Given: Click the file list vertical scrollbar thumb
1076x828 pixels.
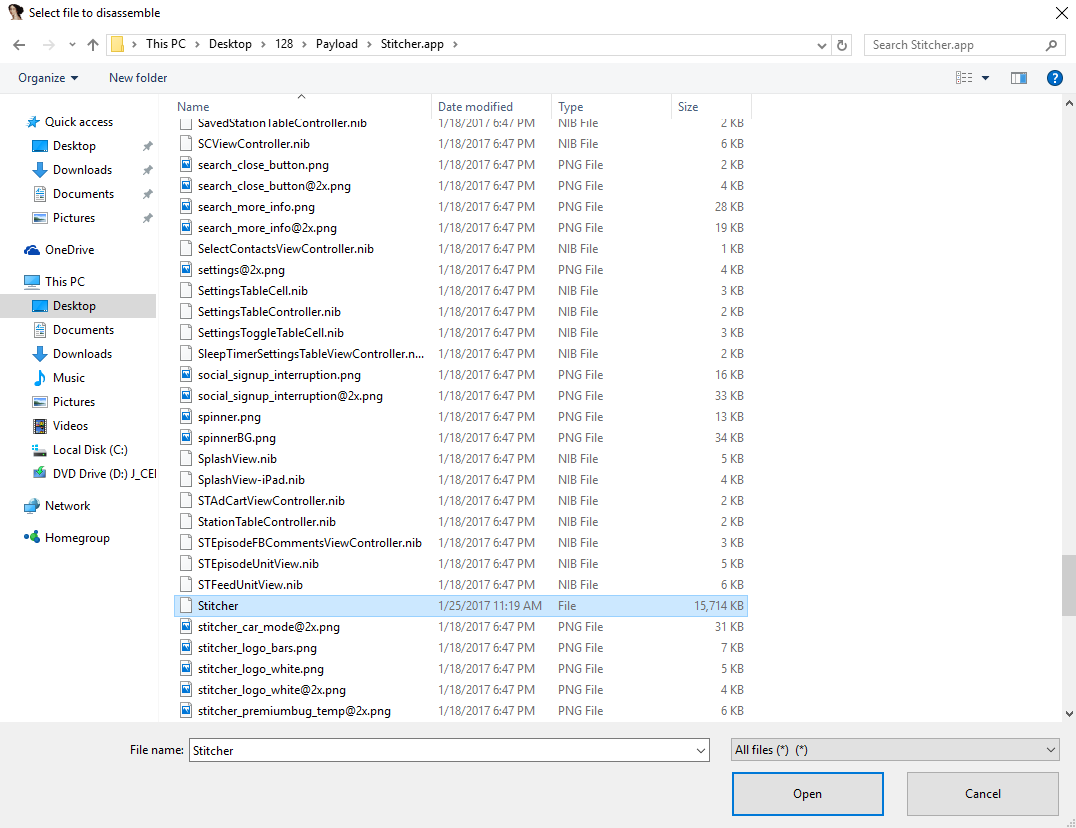Looking at the screenshot, I should click(x=1068, y=585).
